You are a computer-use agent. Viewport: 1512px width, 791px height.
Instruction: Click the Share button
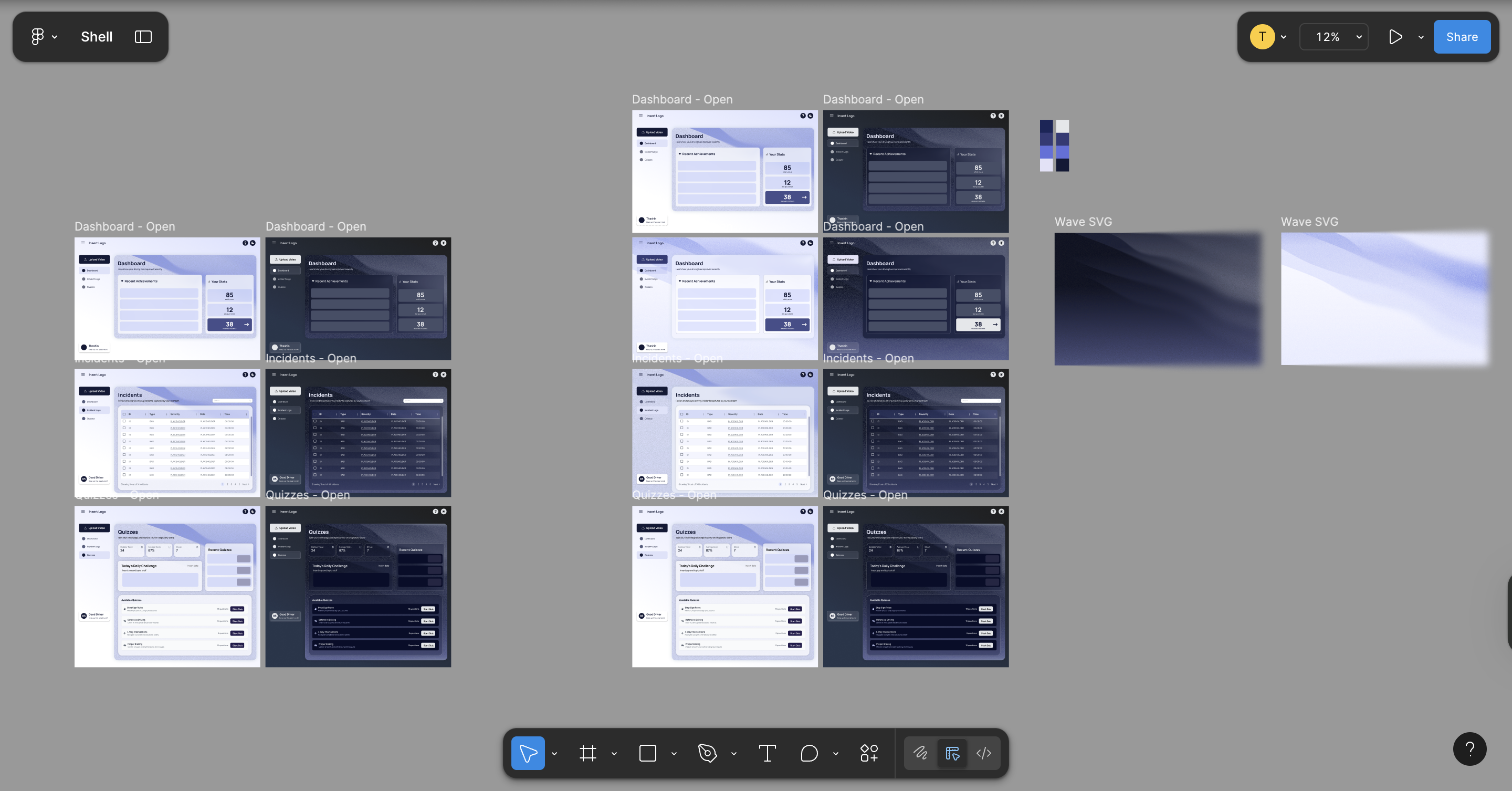(1462, 36)
